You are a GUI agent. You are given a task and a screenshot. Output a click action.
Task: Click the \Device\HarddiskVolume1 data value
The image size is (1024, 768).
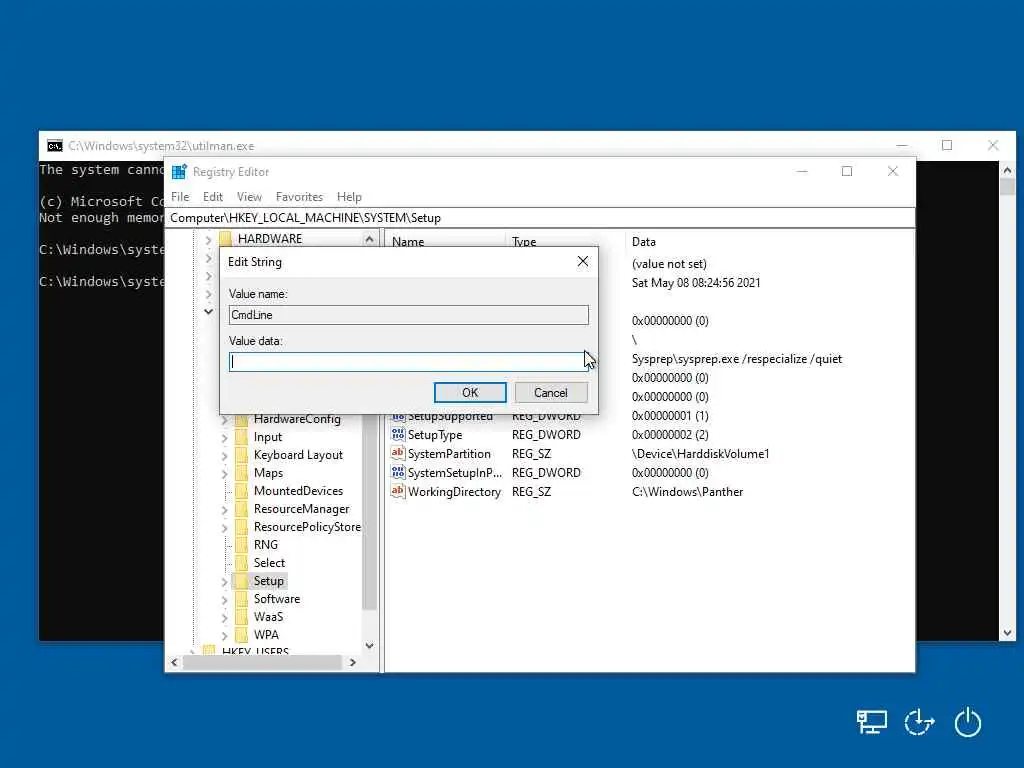point(700,453)
